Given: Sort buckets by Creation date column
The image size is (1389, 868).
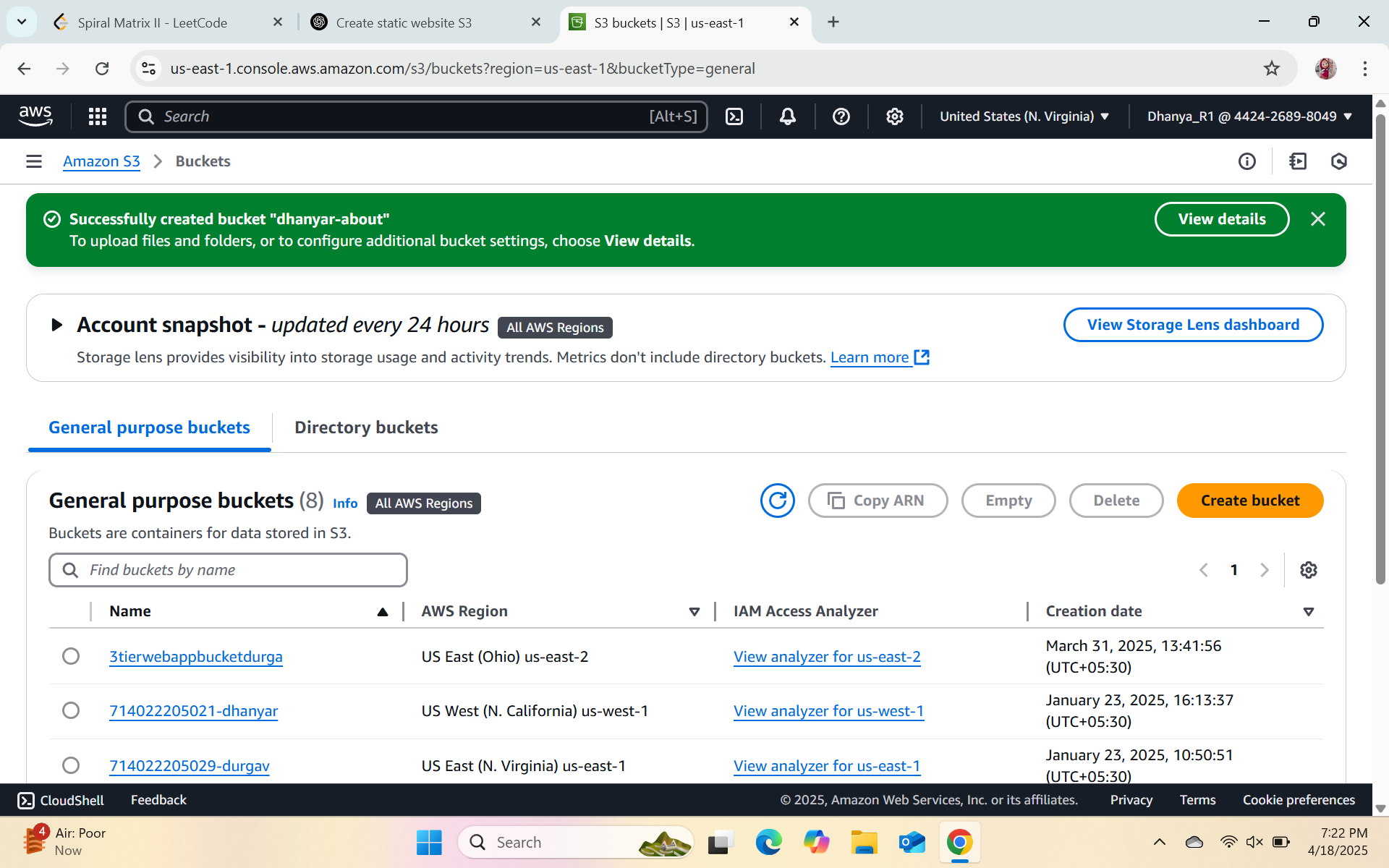Looking at the screenshot, I should (1309, 612).
